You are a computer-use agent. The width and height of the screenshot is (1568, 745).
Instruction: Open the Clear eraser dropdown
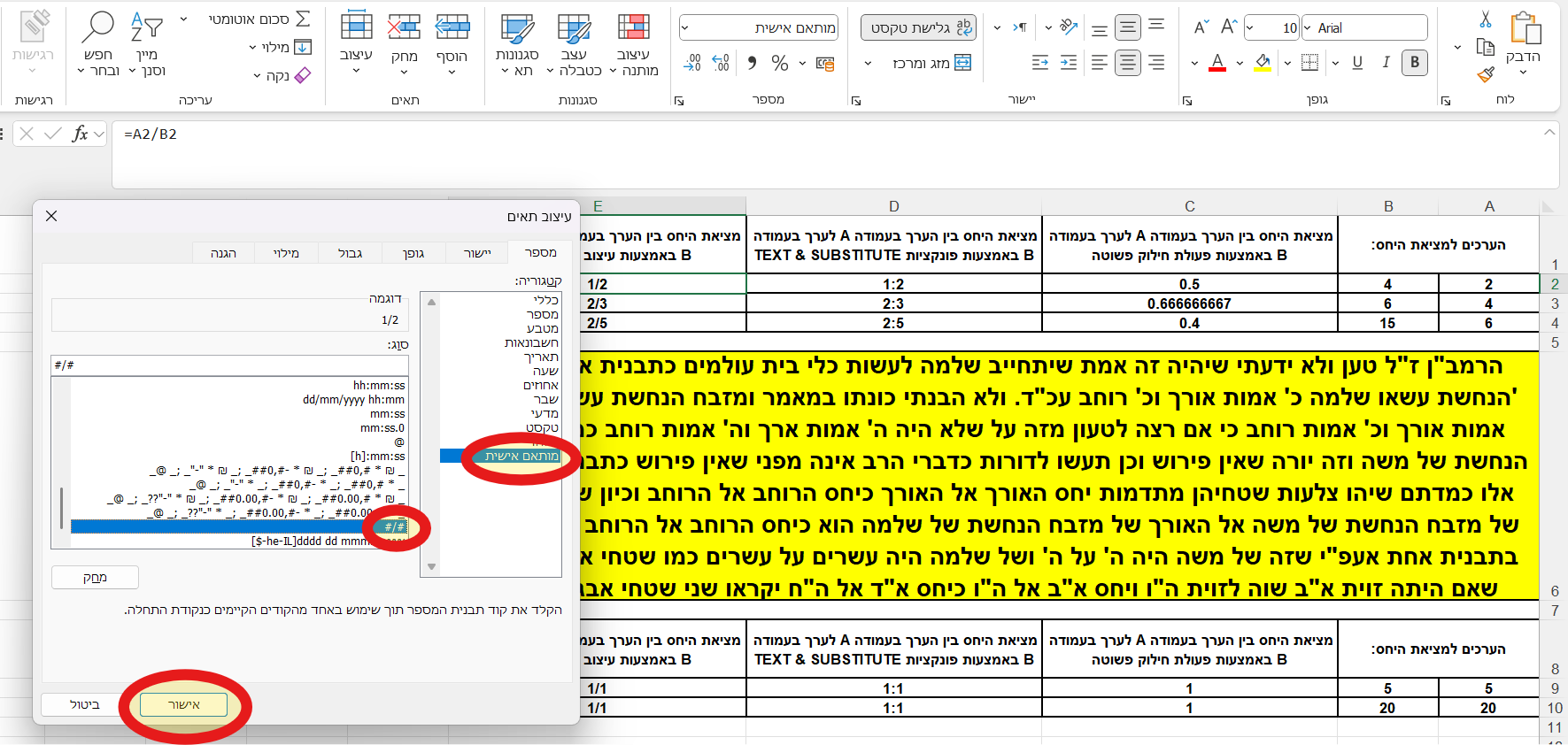283,75
